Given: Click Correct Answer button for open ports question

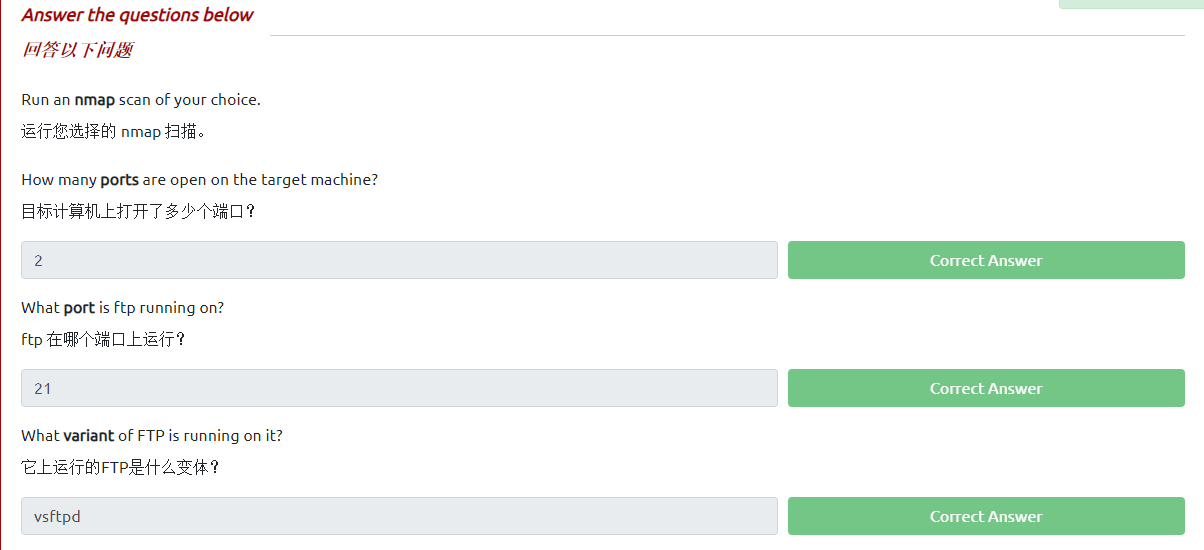Looking at the screenshot, I should [985, 260].
